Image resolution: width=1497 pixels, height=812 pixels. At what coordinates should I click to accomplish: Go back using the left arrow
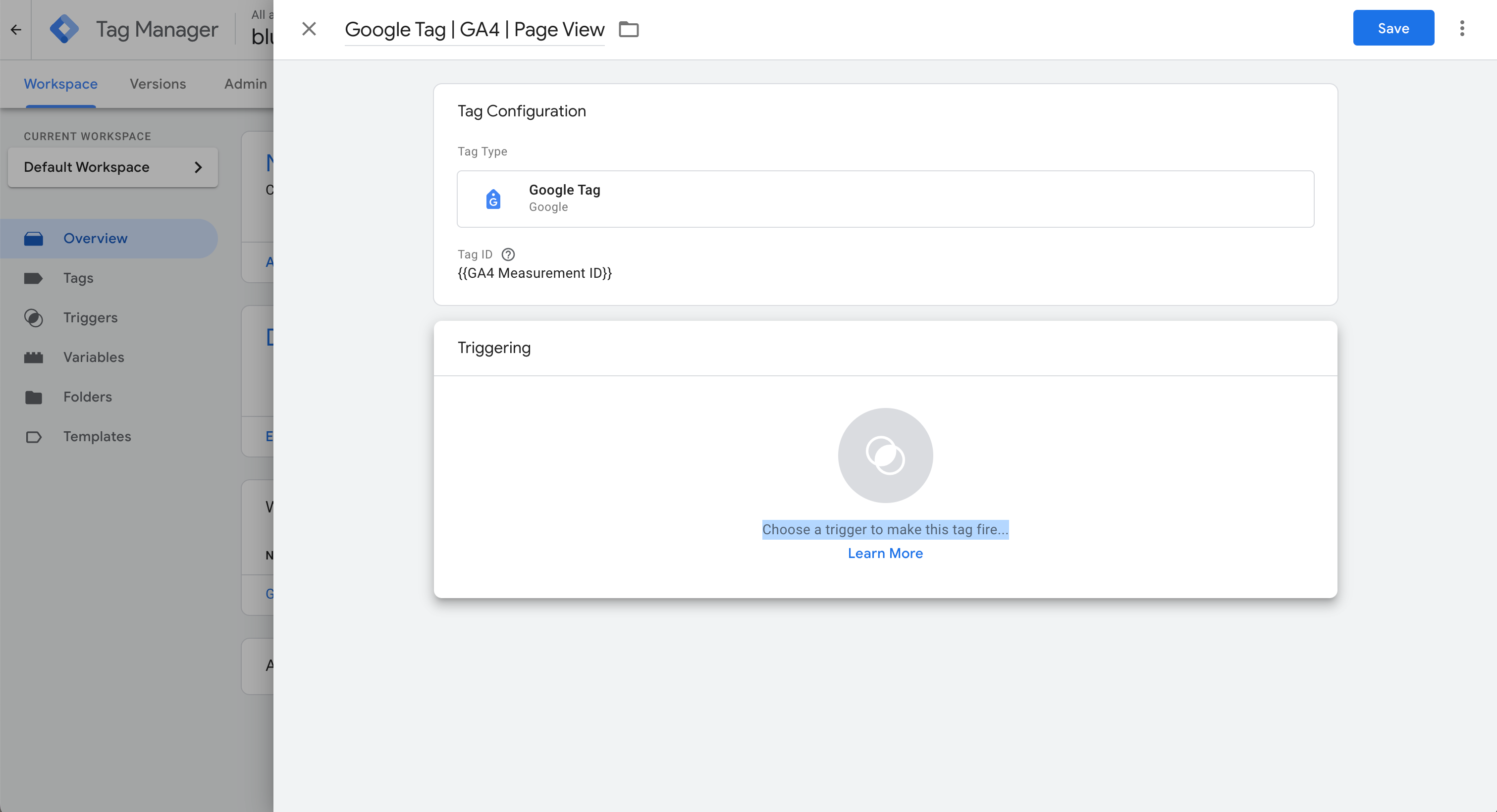tap(16, 29)
